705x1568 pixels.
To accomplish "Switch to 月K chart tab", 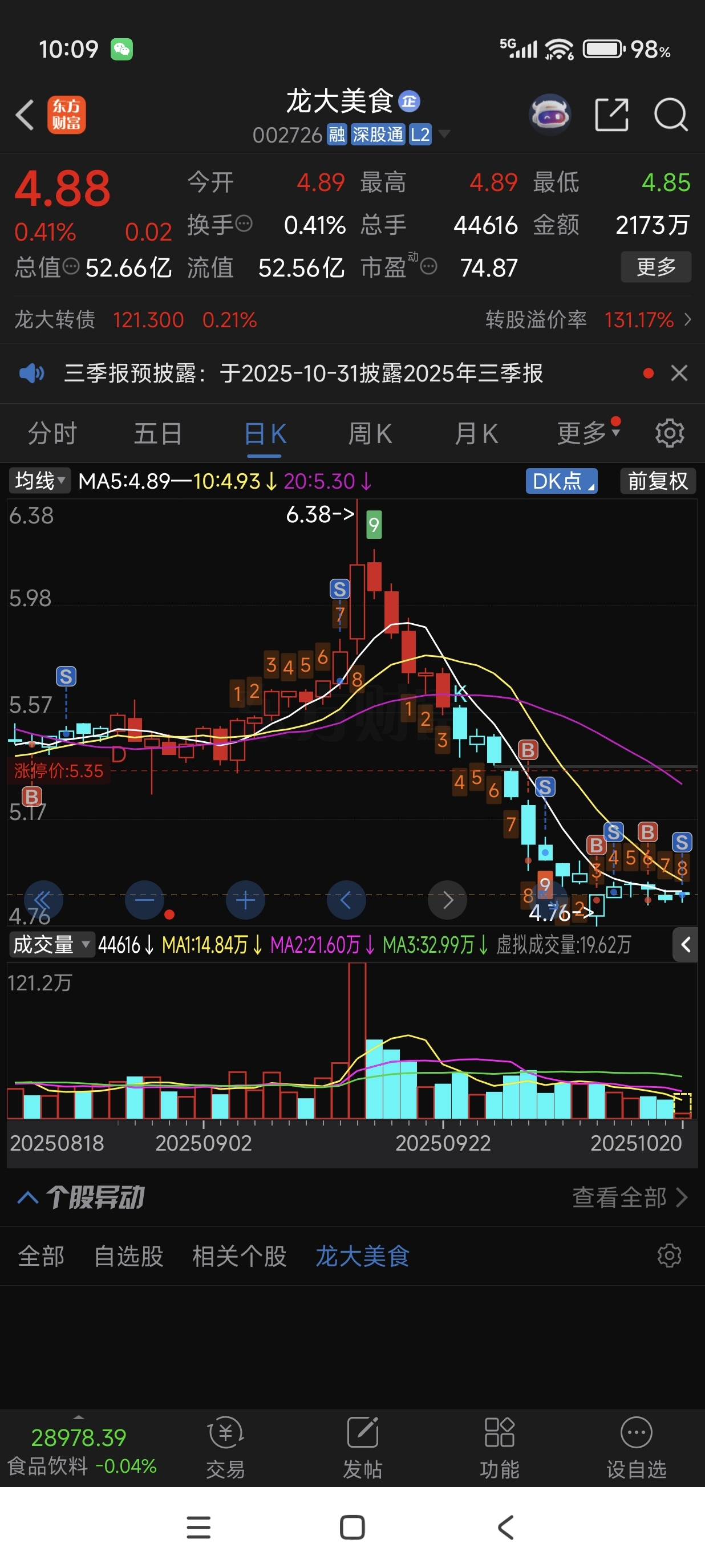I will [x=476, y=434].
